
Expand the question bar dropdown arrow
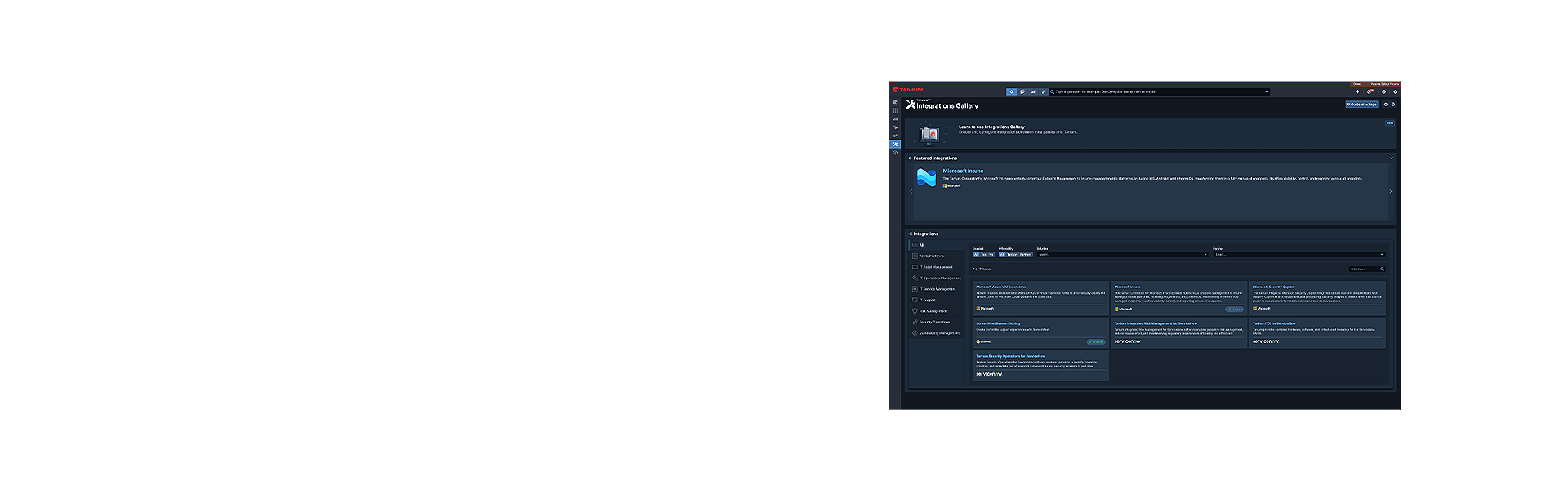click(1267, 91)
